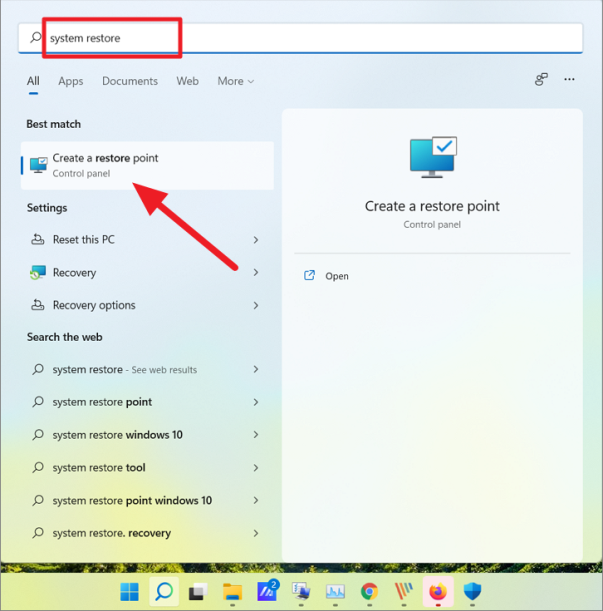Open Google Chrome from the taskbar
This screenshot has width=603, height=611.
coord(370,592)
